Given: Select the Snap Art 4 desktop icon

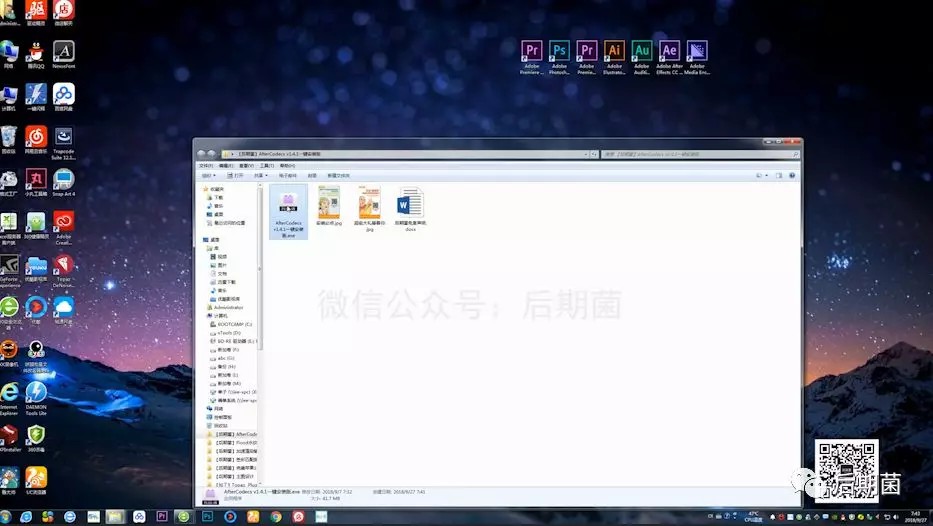Looking at the screenshot, I should [64, 182].
